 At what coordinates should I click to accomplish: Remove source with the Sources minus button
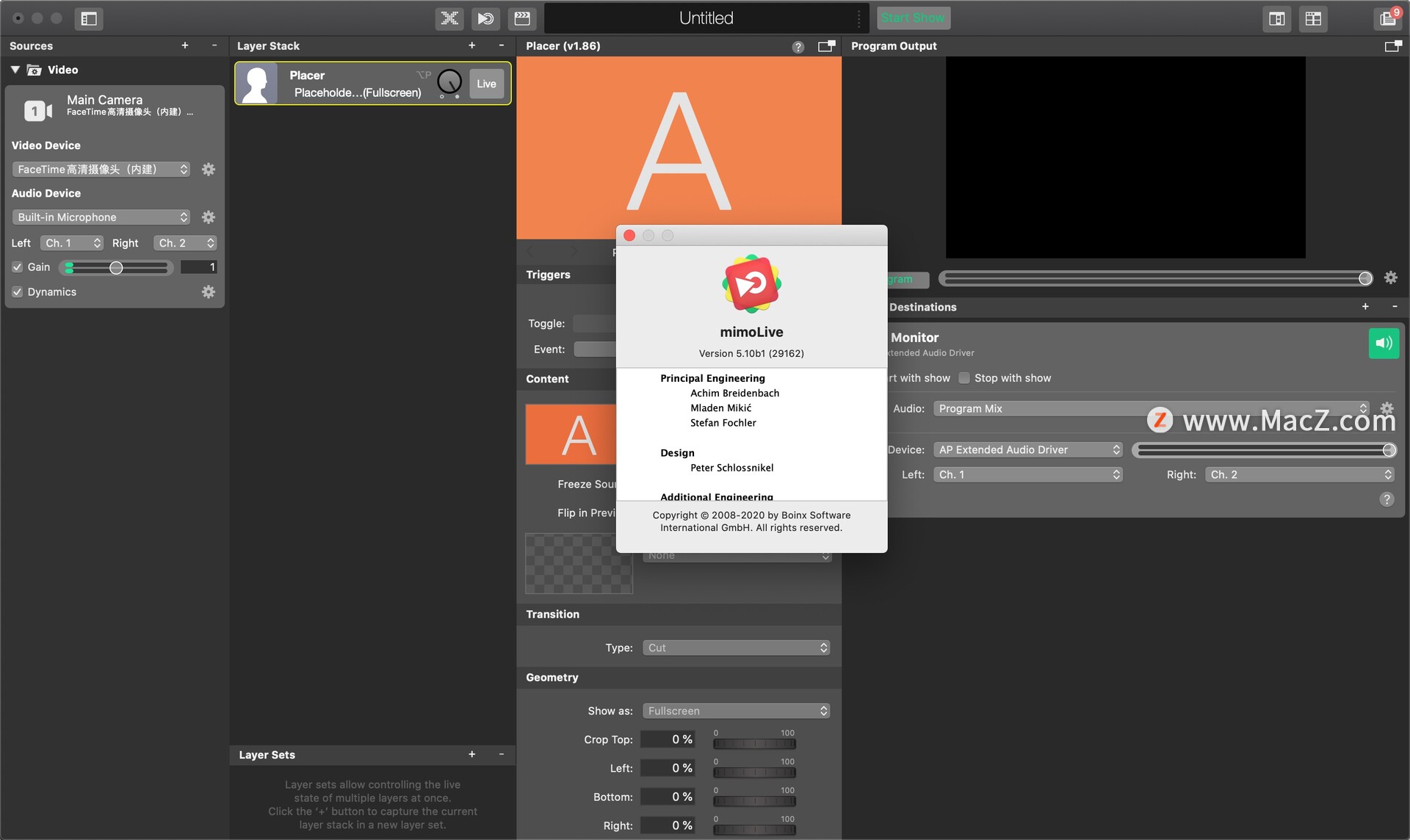[x=214, y=46]
